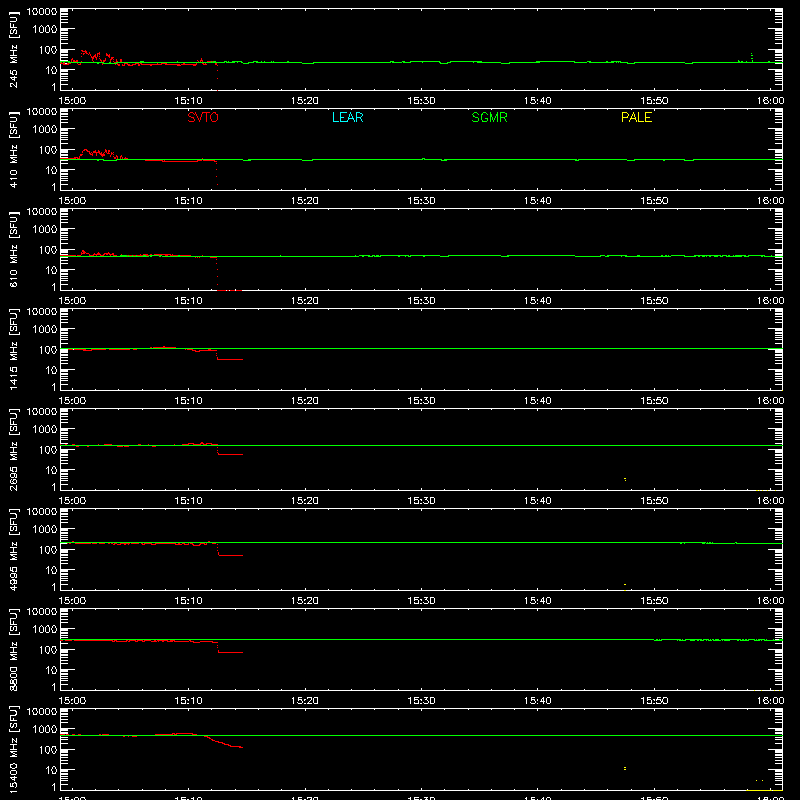The width and height of the screenshot is (800, 800).
Task: Click 15:20 under the 610 MHz plot
Action: point(305,301)
